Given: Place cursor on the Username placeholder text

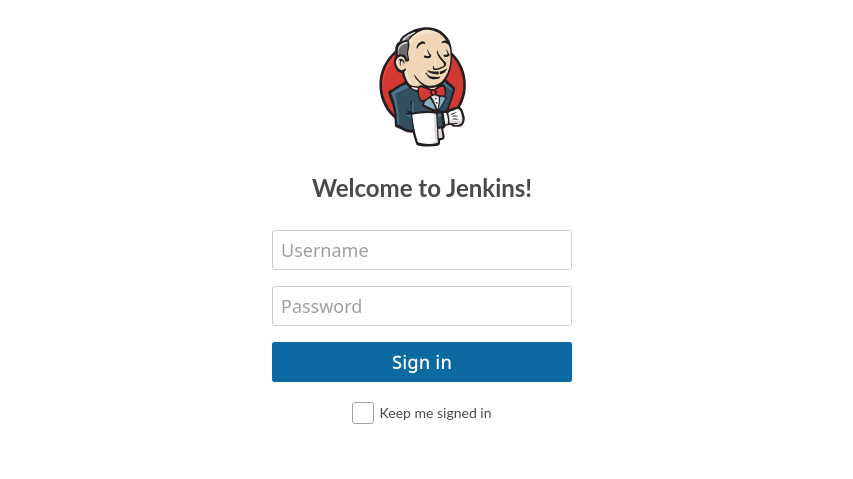Looking at the screenshot, I should pyautogui.click(x=325, y=250).
